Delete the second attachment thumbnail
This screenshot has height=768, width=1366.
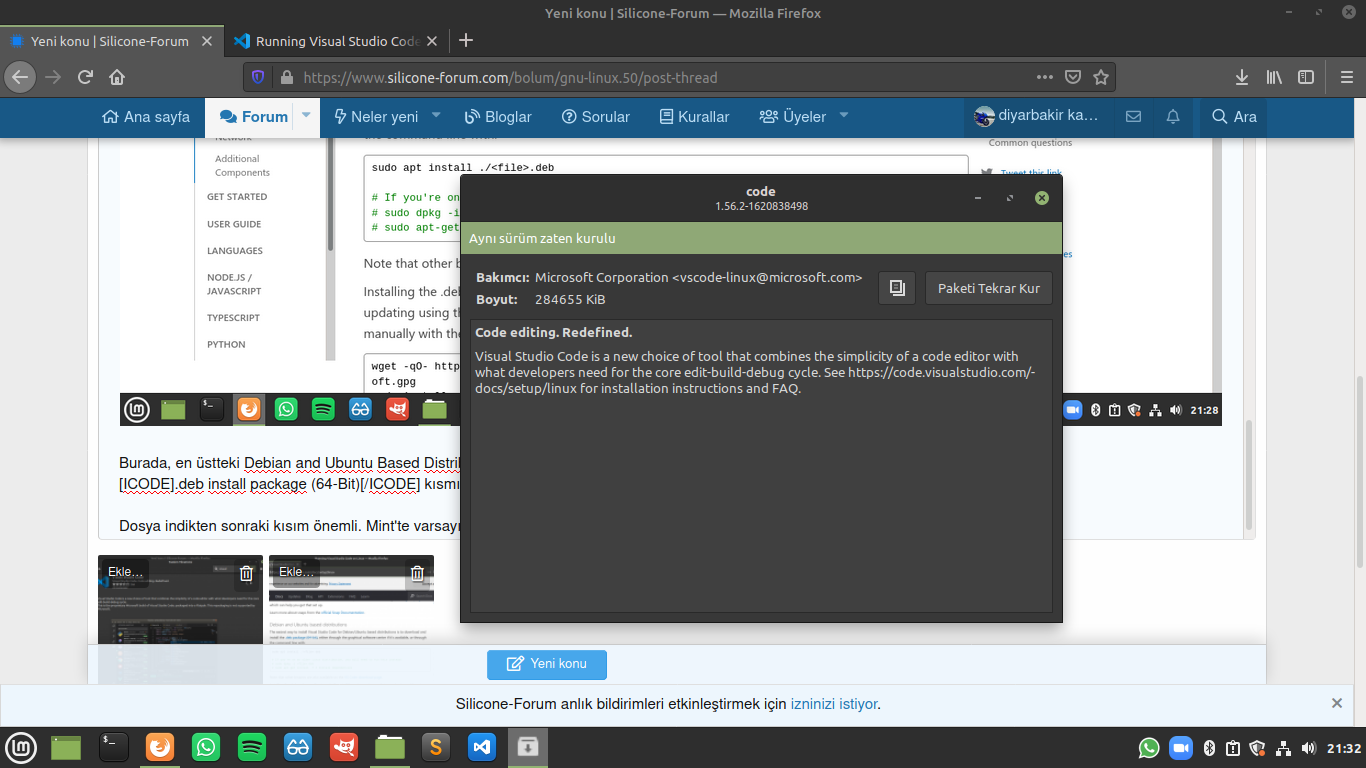coord(418,573)
